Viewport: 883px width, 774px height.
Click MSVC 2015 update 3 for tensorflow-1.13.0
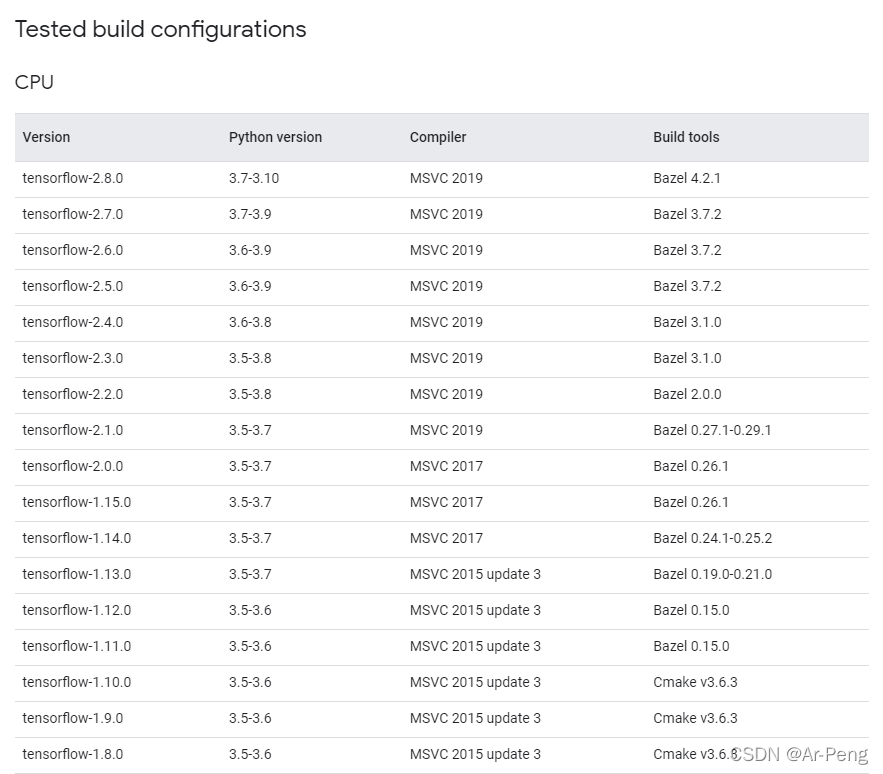475,575
